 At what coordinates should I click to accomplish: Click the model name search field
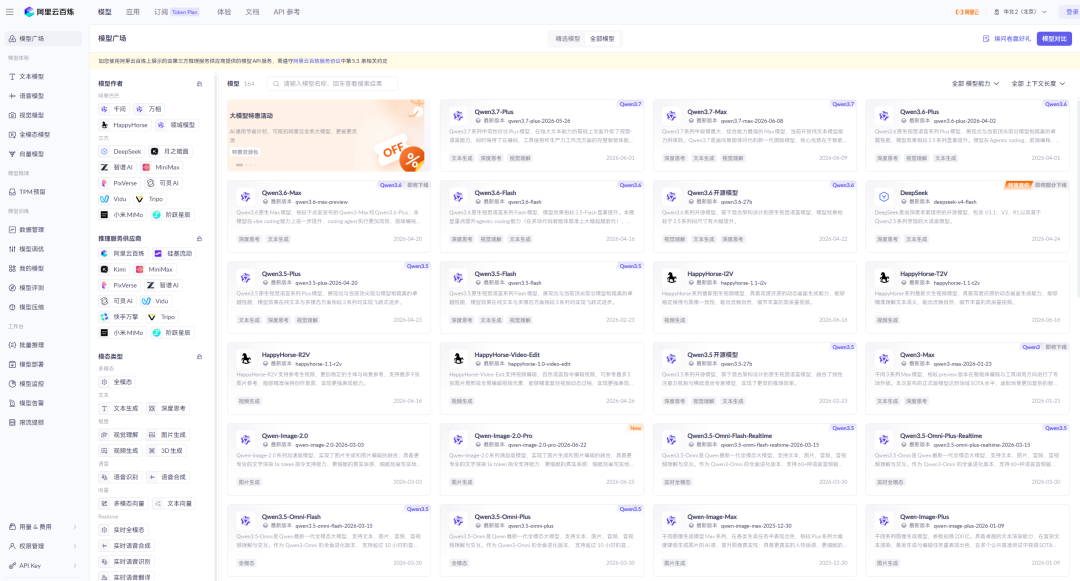pos(332,84)
